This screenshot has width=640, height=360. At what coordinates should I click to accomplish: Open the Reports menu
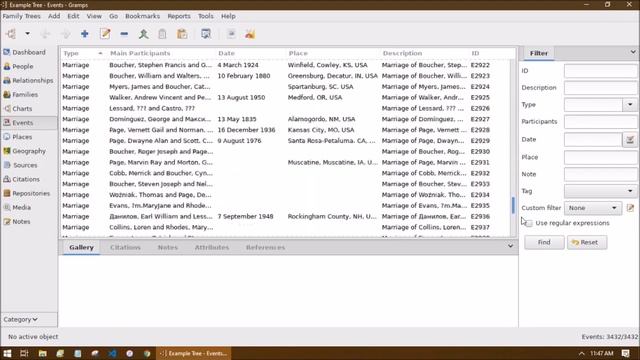pyautogui.click(x=179, y=16)
